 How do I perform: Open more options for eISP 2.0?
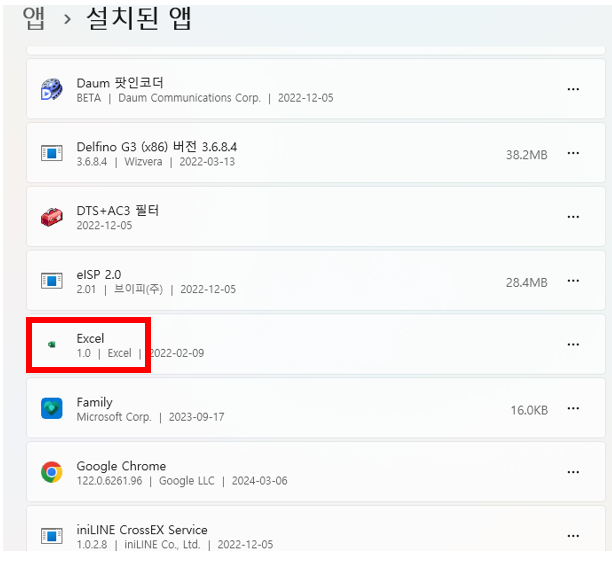click(573, 280)
